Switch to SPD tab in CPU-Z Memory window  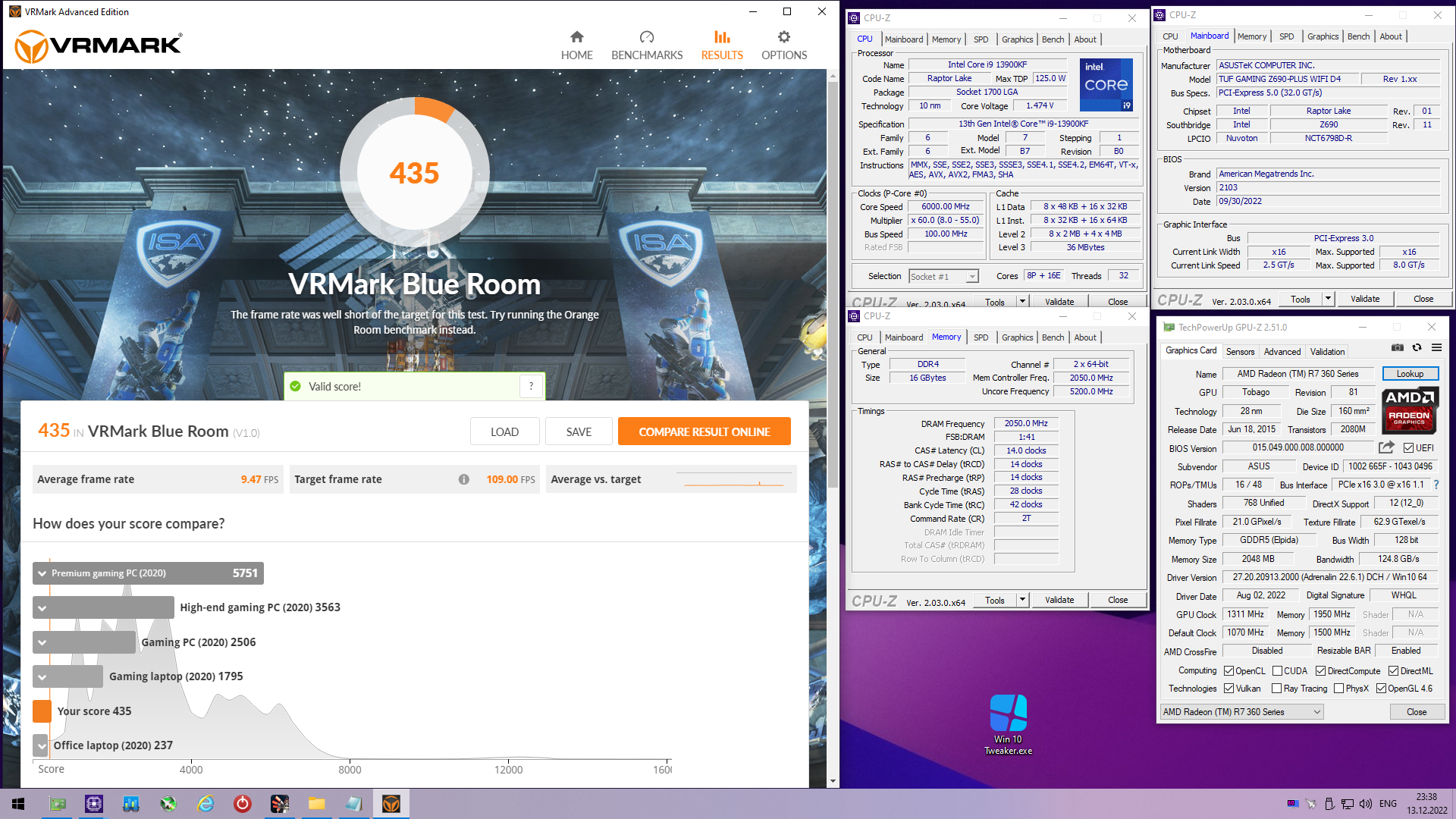point(981,337)
